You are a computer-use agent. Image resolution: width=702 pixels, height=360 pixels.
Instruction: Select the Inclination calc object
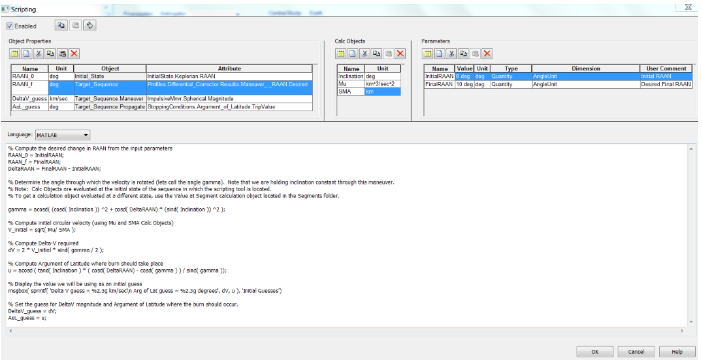[x=351, y=77]
